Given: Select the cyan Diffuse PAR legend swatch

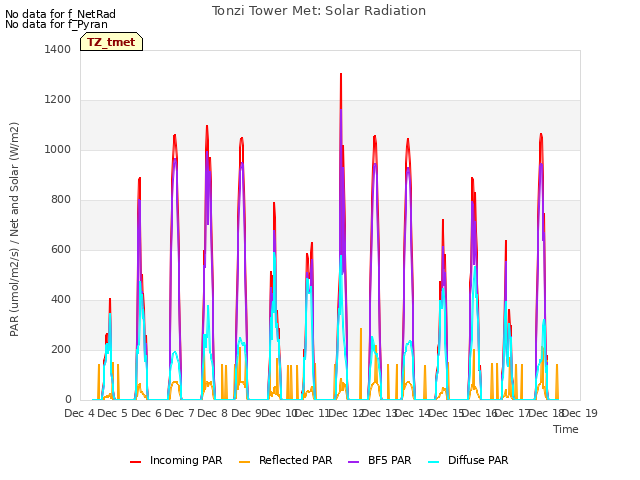Looking at the screenshot, I should [x=433, y=462].
